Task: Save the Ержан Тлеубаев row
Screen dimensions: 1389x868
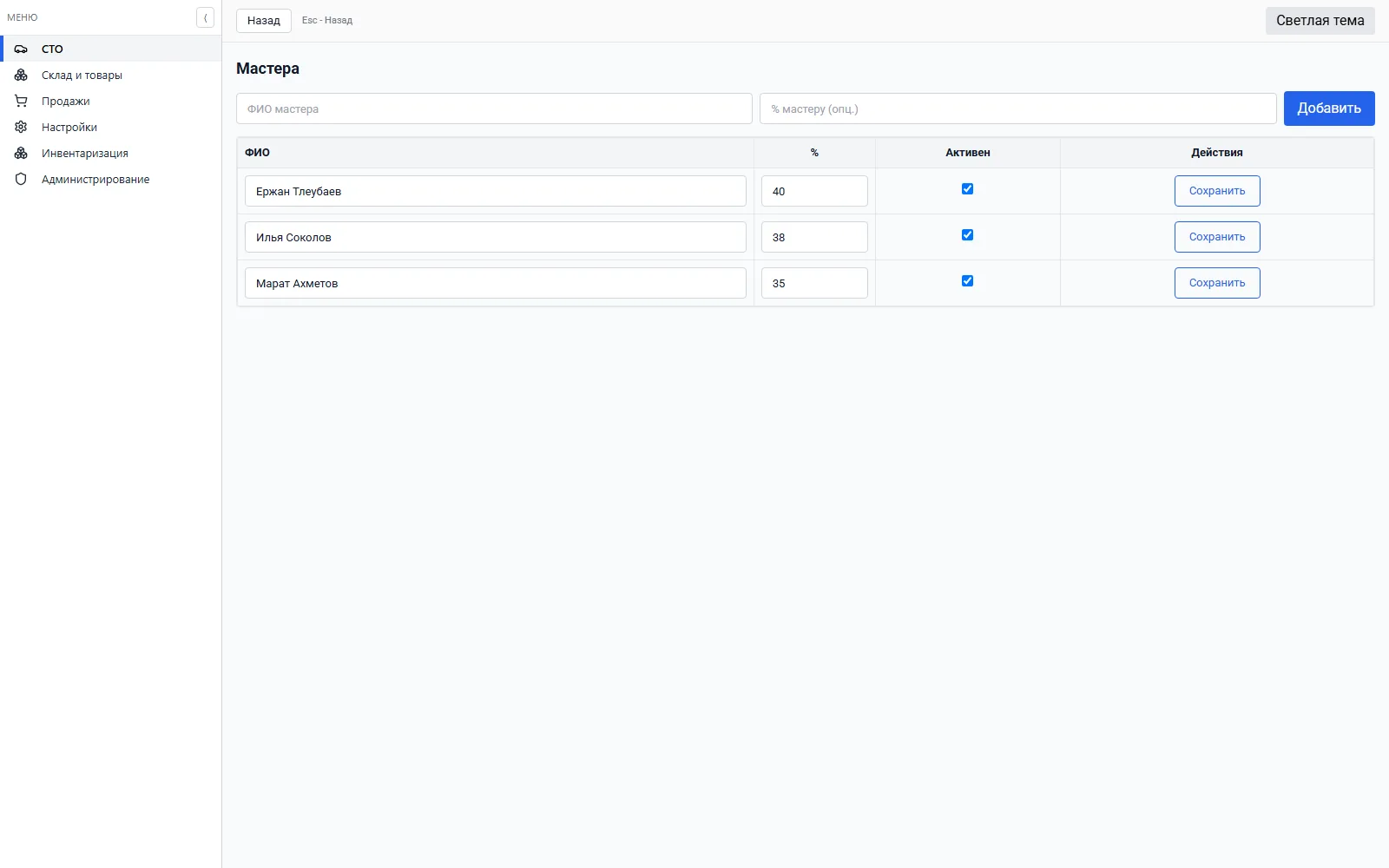Action: [x=1217, y=191]
